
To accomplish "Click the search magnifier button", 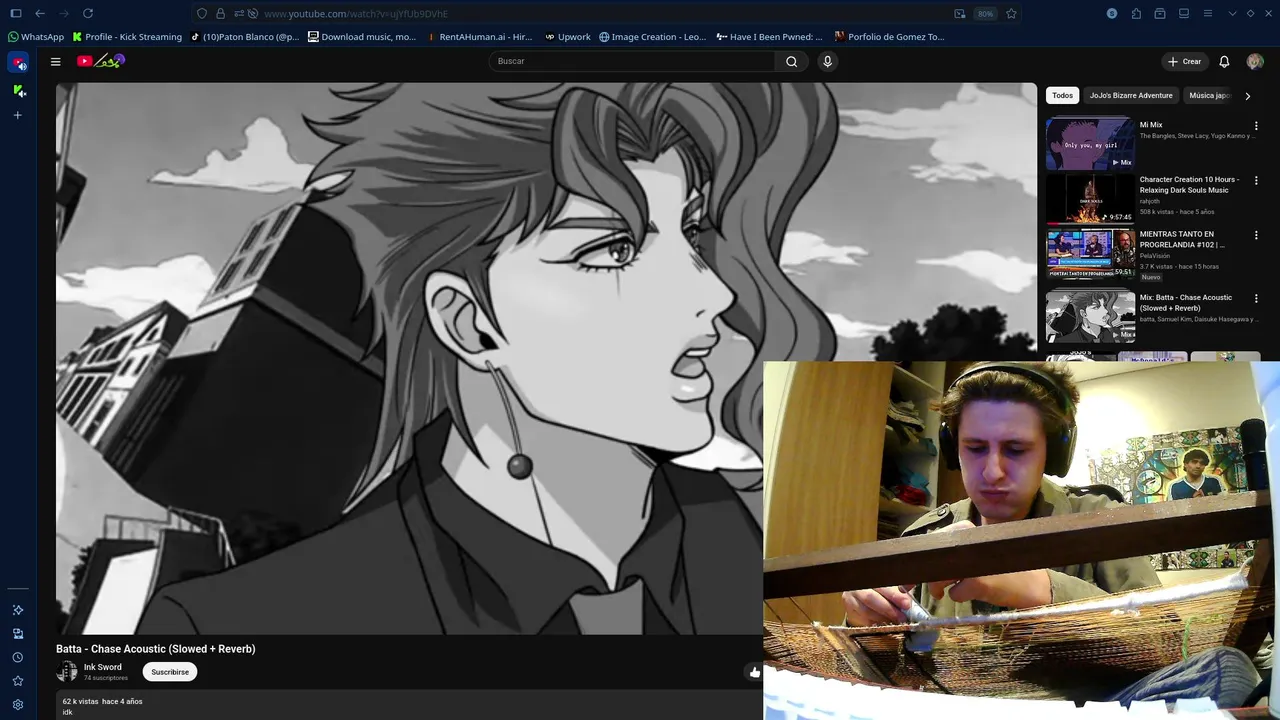I will [x=791, y=61].
